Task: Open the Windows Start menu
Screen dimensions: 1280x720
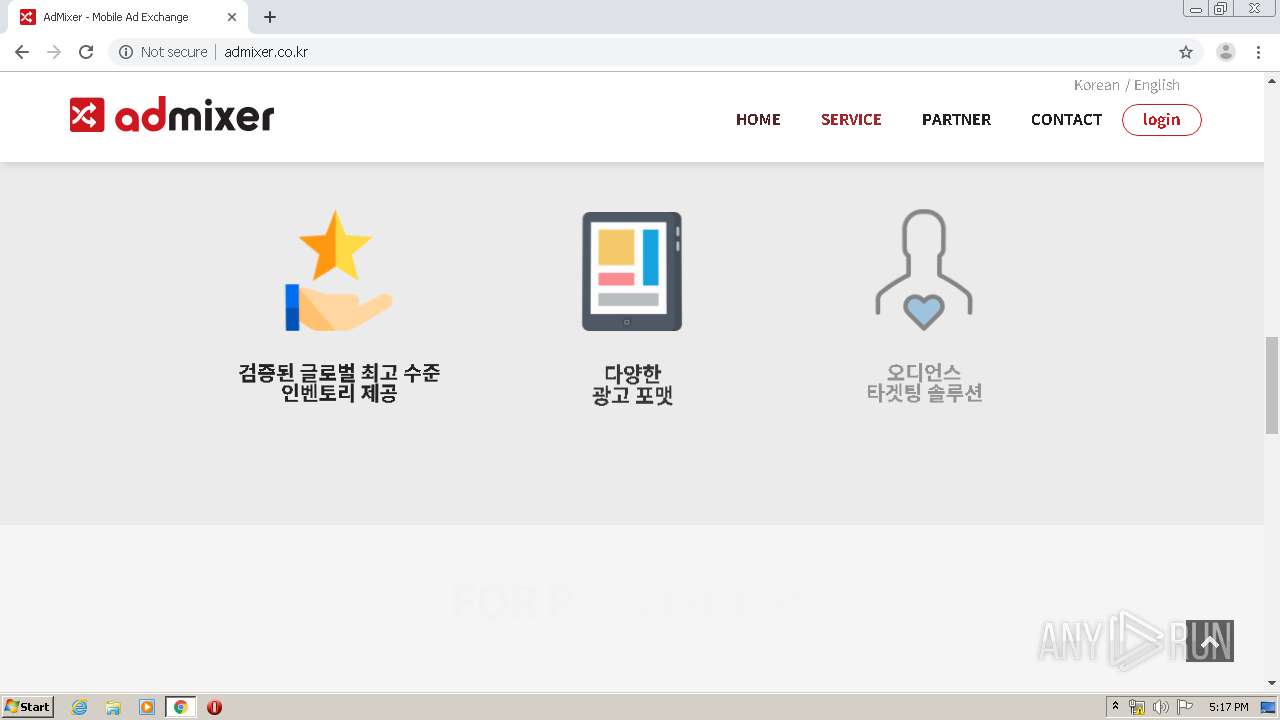Action: [x=28, y=707]
